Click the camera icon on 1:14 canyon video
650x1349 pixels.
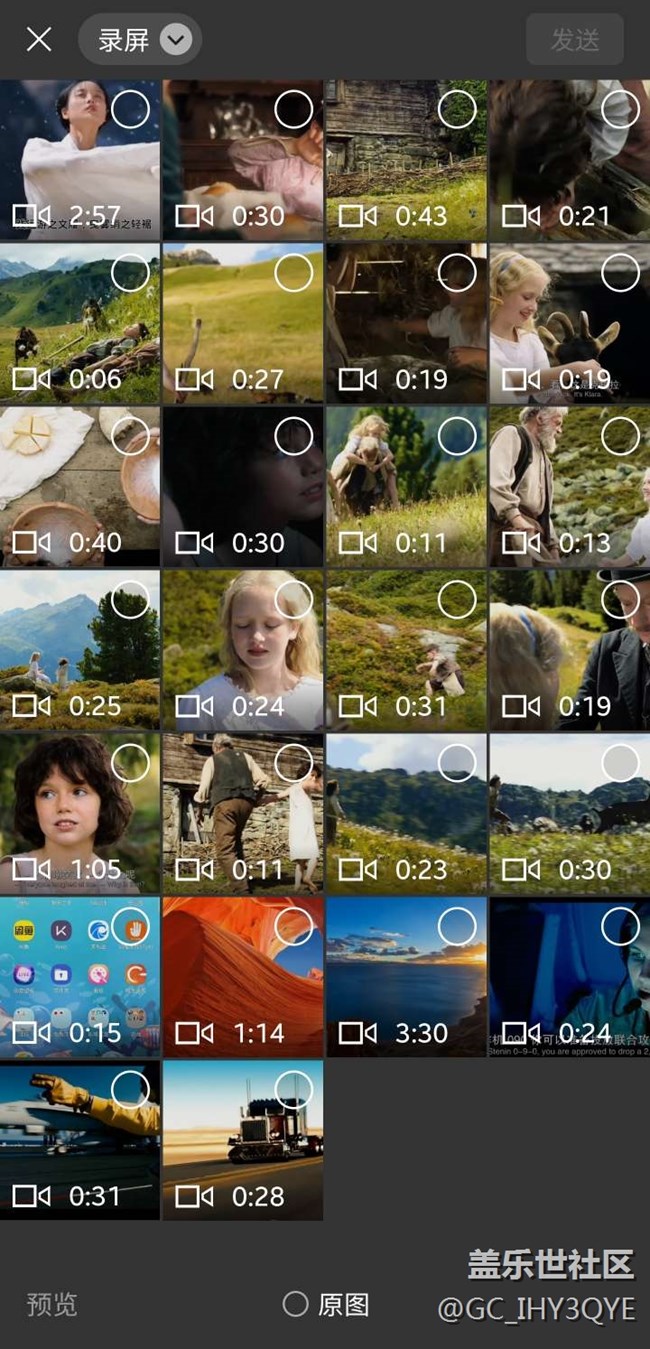pos(194,1033)
